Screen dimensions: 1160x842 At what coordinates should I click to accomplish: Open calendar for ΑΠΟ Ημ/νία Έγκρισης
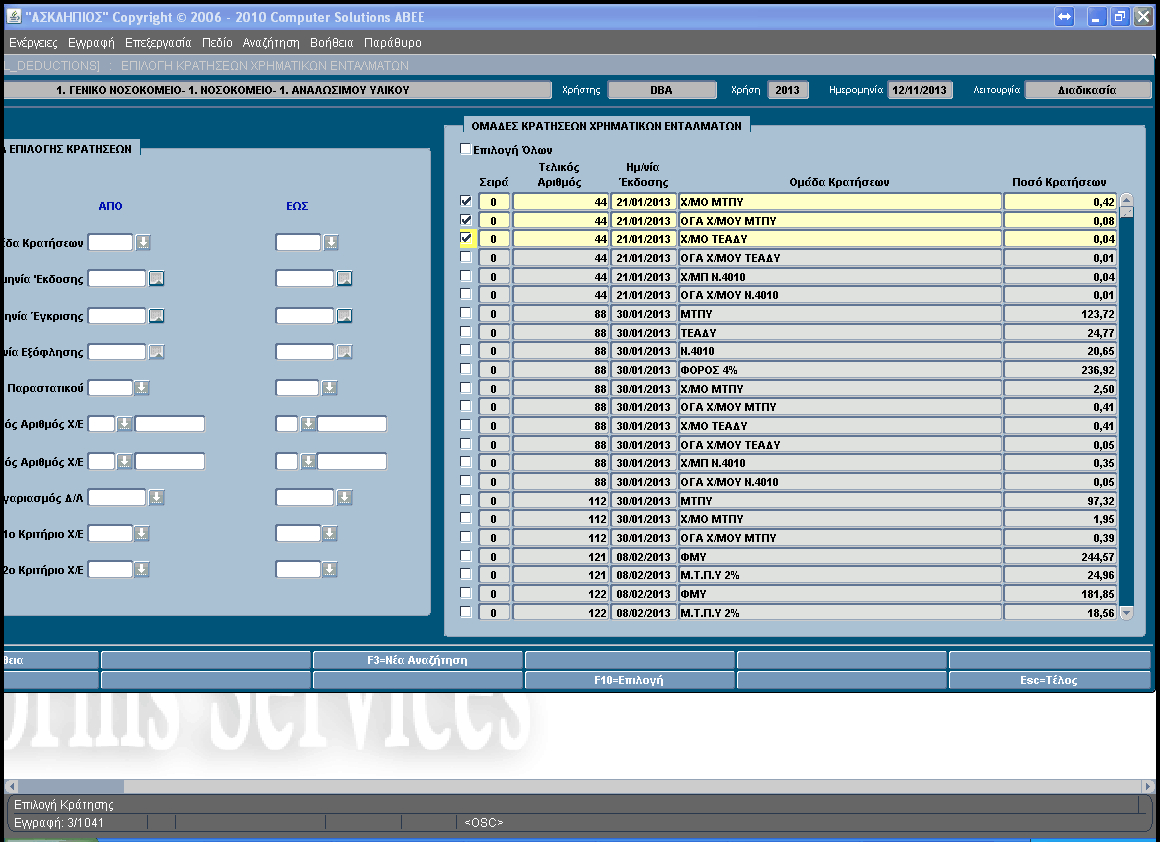156,316
